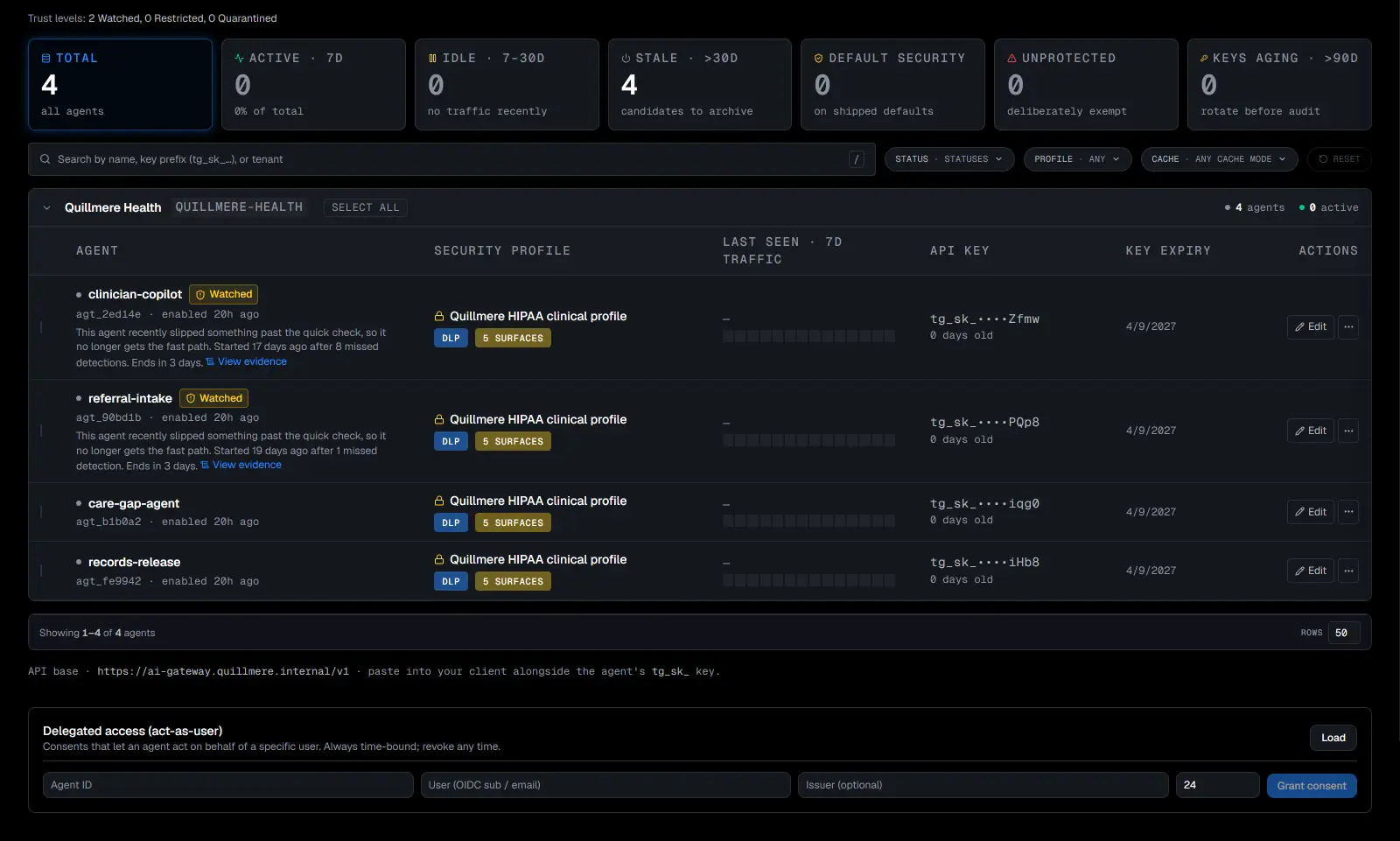
Task: Select the Stale >30D summary card
Action: tap(700, 85)
